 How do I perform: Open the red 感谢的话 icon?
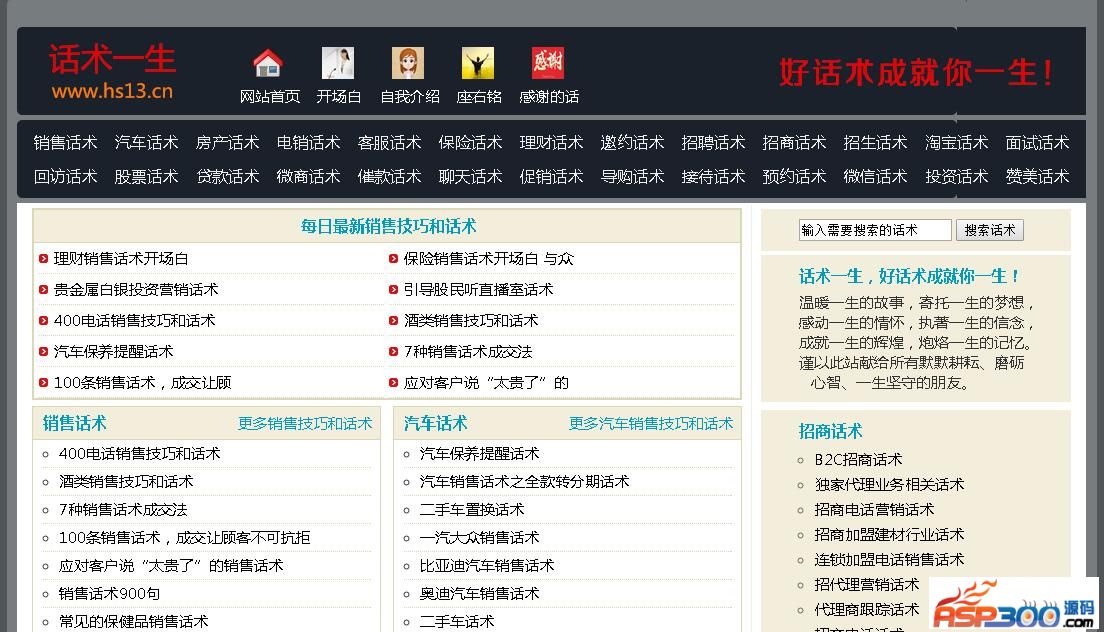548,64
